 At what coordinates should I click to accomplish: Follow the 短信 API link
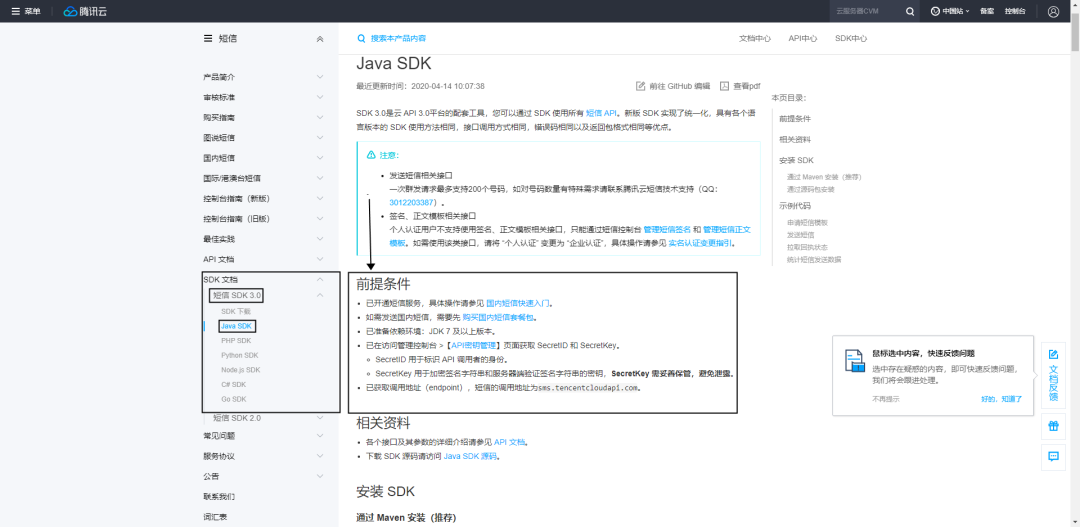coord(602,112)
